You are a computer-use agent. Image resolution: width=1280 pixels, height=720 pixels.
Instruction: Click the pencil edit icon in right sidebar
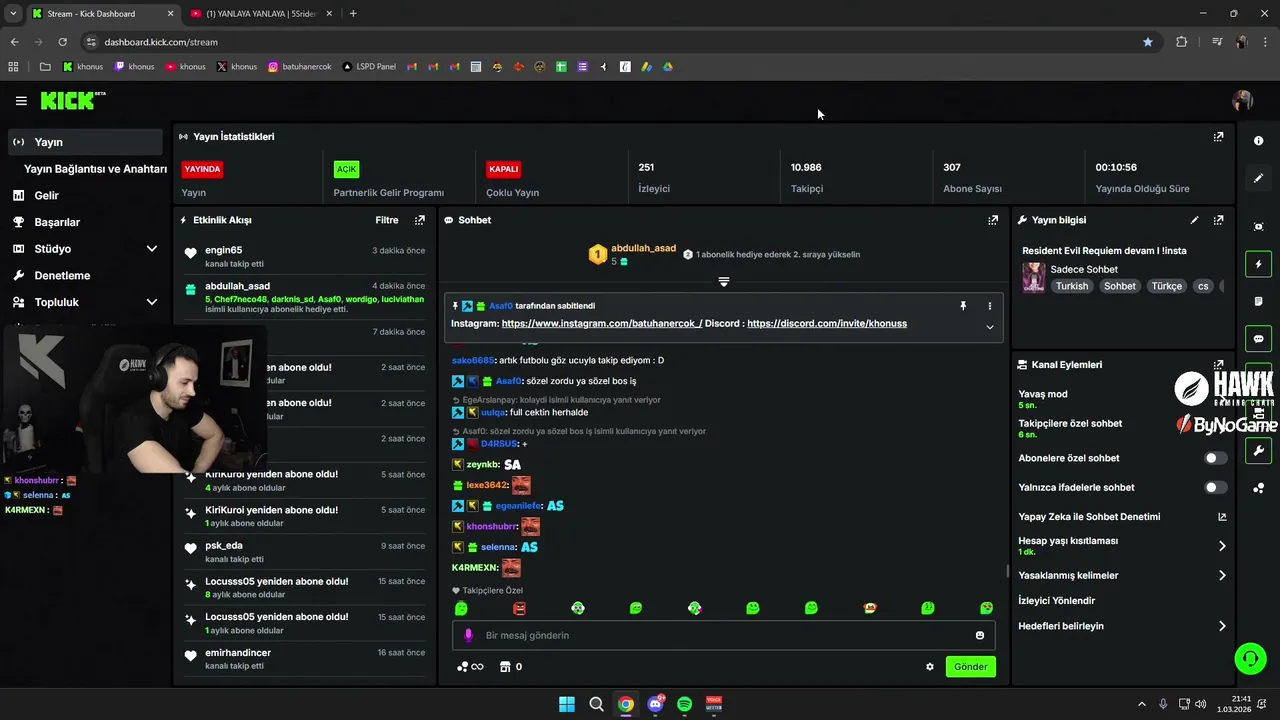click(1258, 178)
